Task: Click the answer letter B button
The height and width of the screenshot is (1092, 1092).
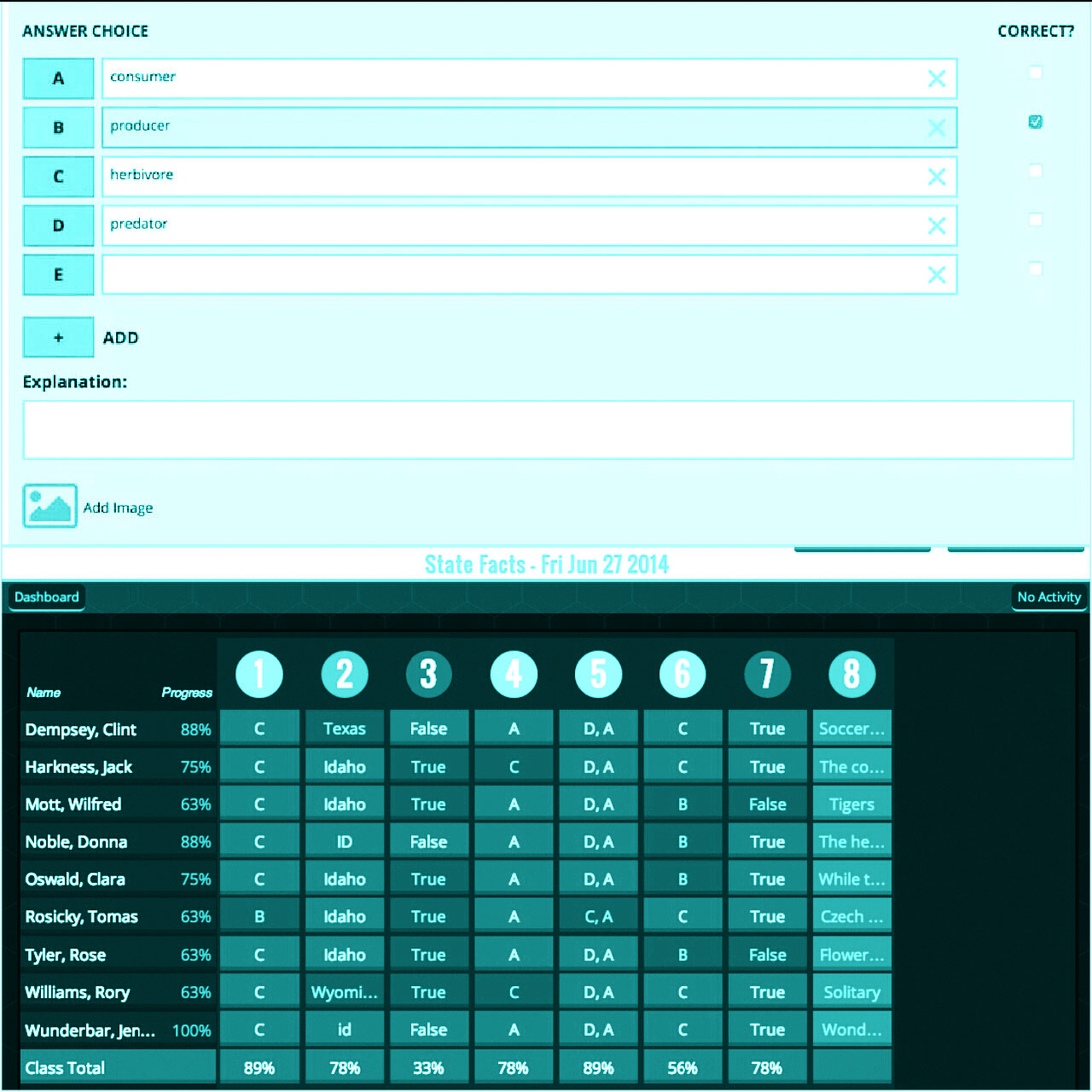Action: (58, 128)
